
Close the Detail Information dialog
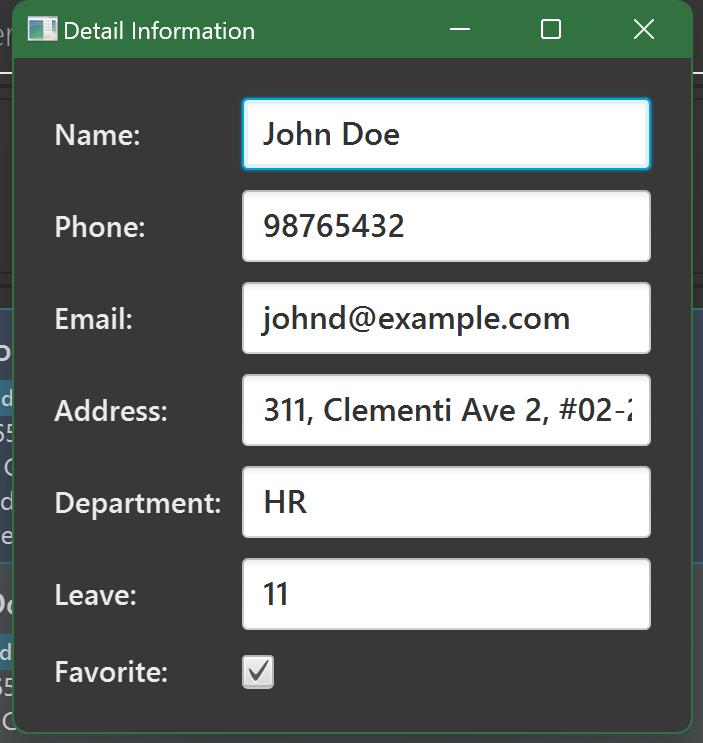644,30
